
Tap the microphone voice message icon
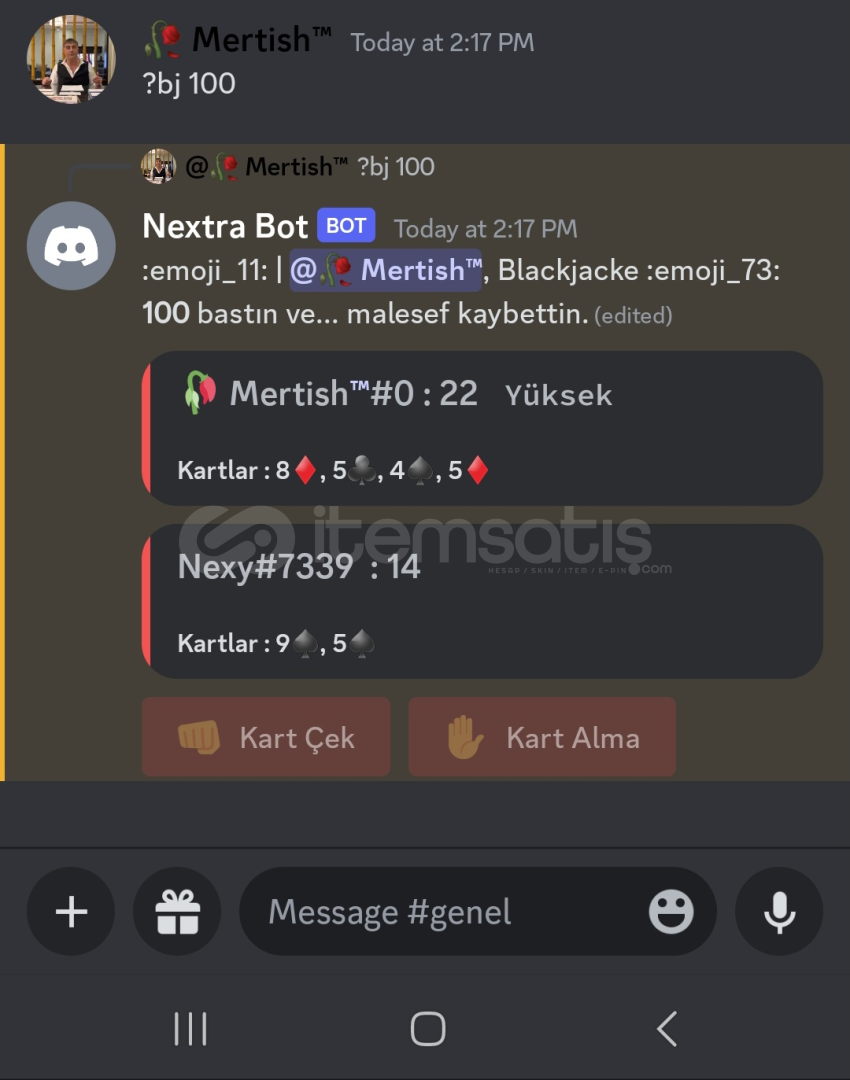tap(779, 911)
